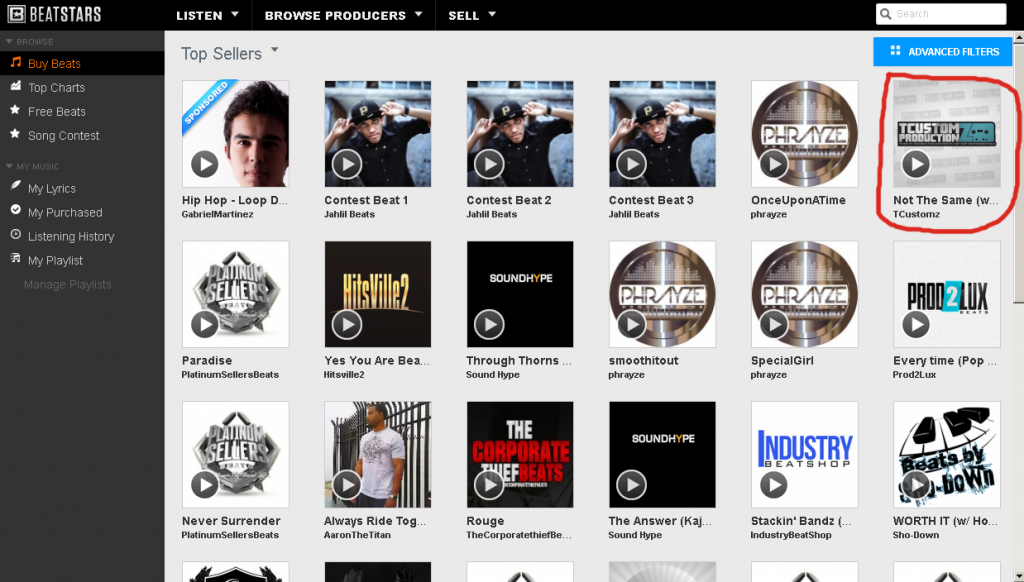
Task: Open IndustryBeatShop producer link
Action: coord(791,535)
